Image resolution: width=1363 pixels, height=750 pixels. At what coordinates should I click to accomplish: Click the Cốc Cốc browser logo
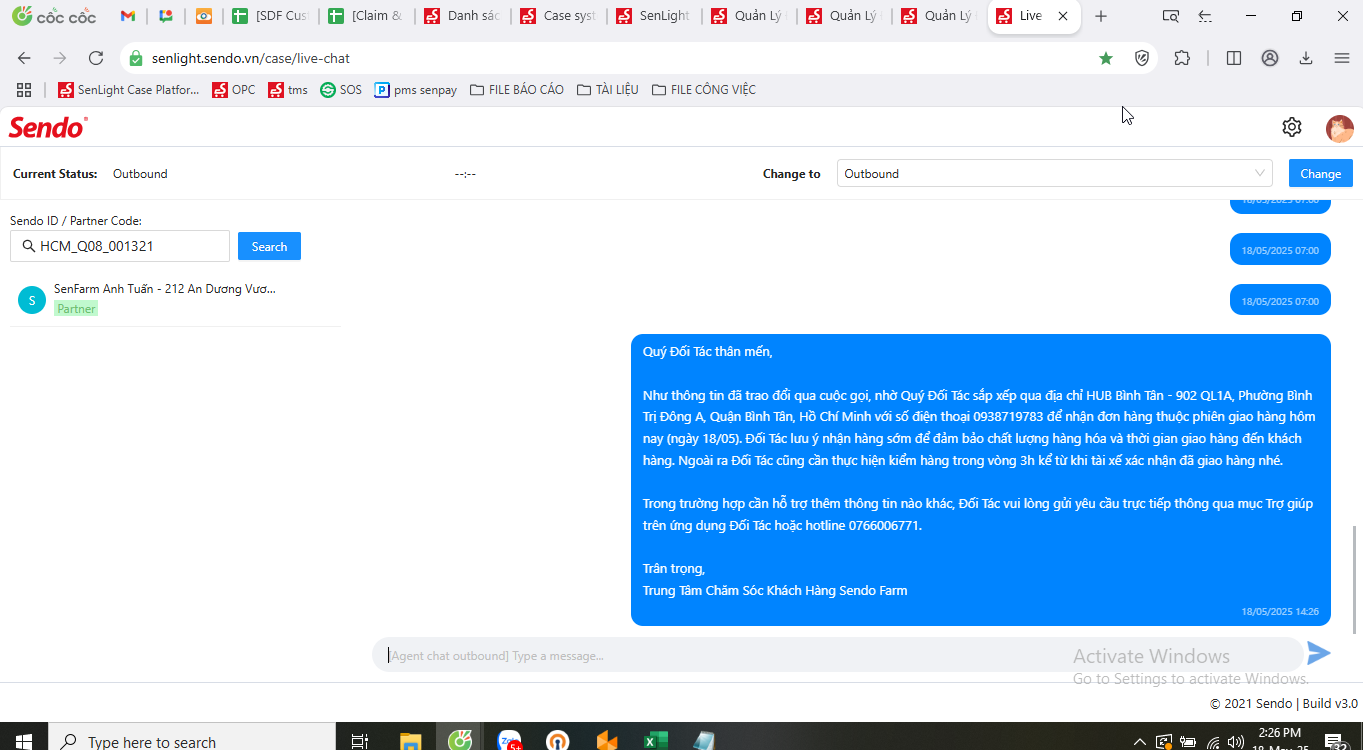pyautogui.click(x=54, y=16)
